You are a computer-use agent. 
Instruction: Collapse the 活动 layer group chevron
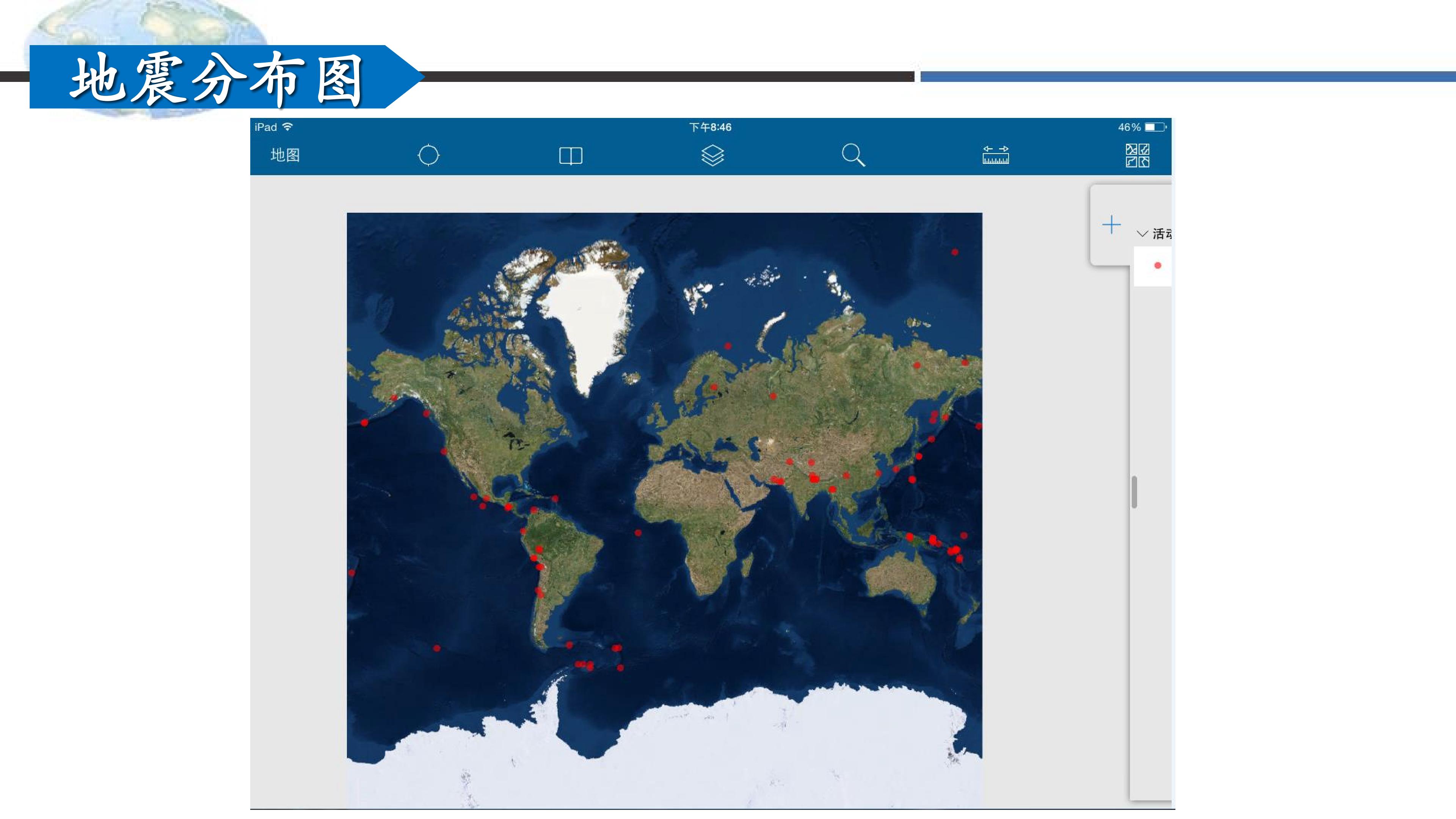tap(1142, 234)
